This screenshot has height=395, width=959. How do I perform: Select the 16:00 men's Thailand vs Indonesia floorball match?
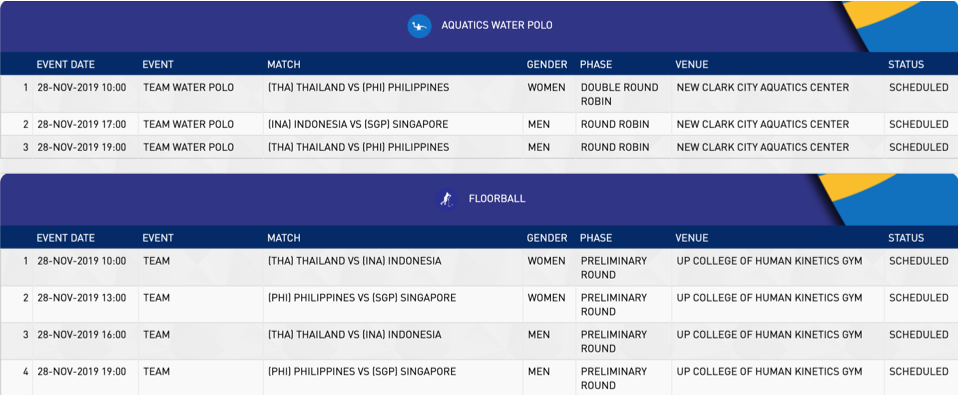[x=354, y=334]
